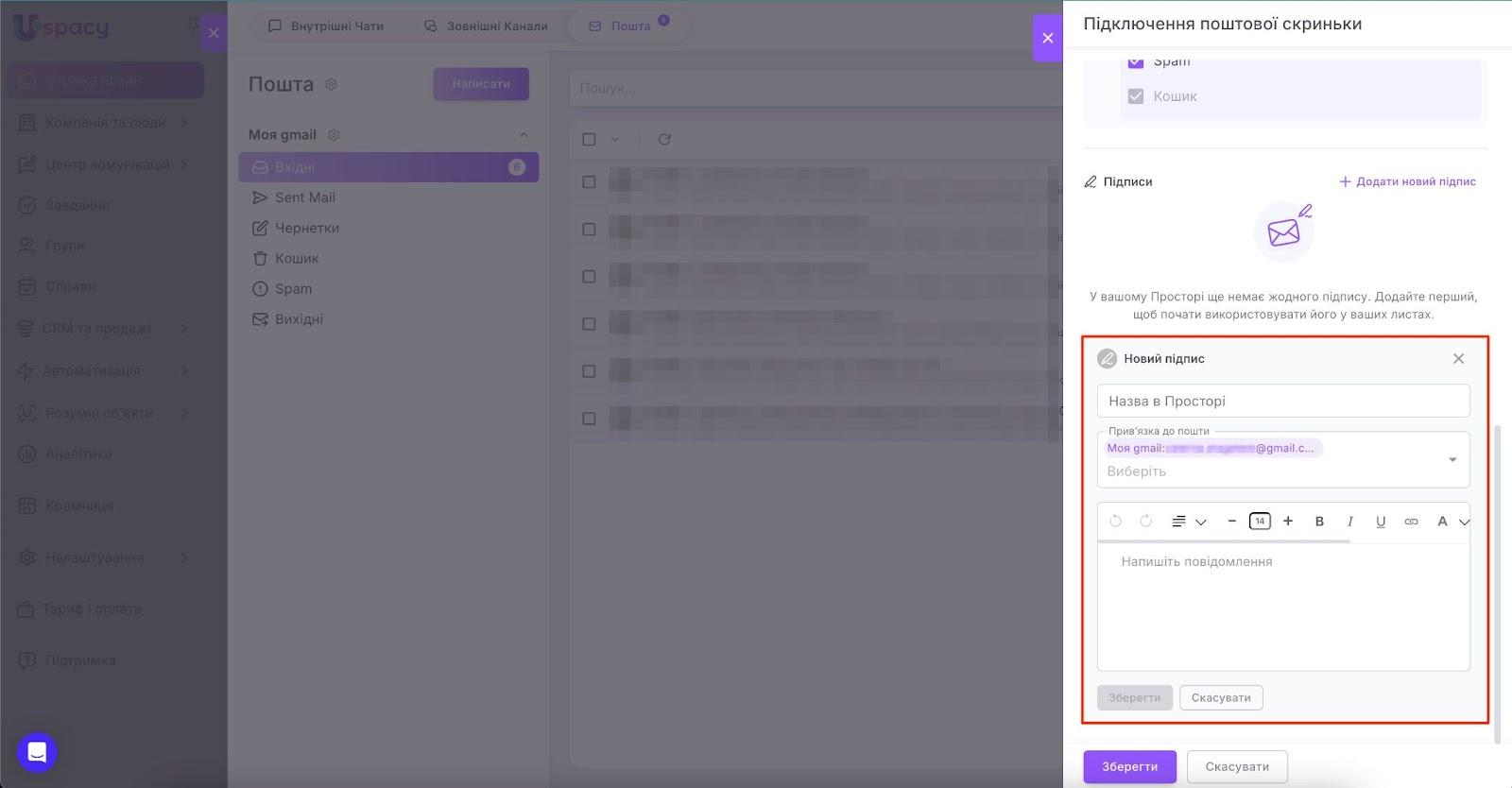The image size is (1512, 788).
Task: Refresh the mail list
Action: [664, 139]
